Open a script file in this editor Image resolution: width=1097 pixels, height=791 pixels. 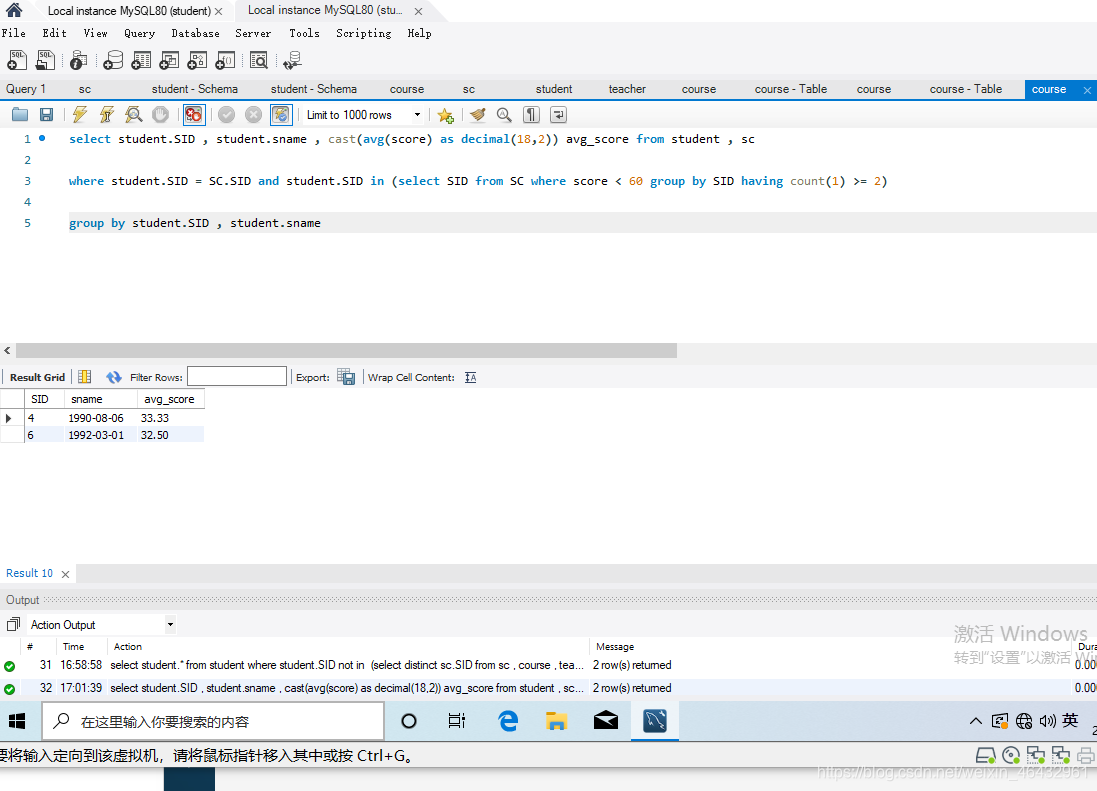pos(20,115)
